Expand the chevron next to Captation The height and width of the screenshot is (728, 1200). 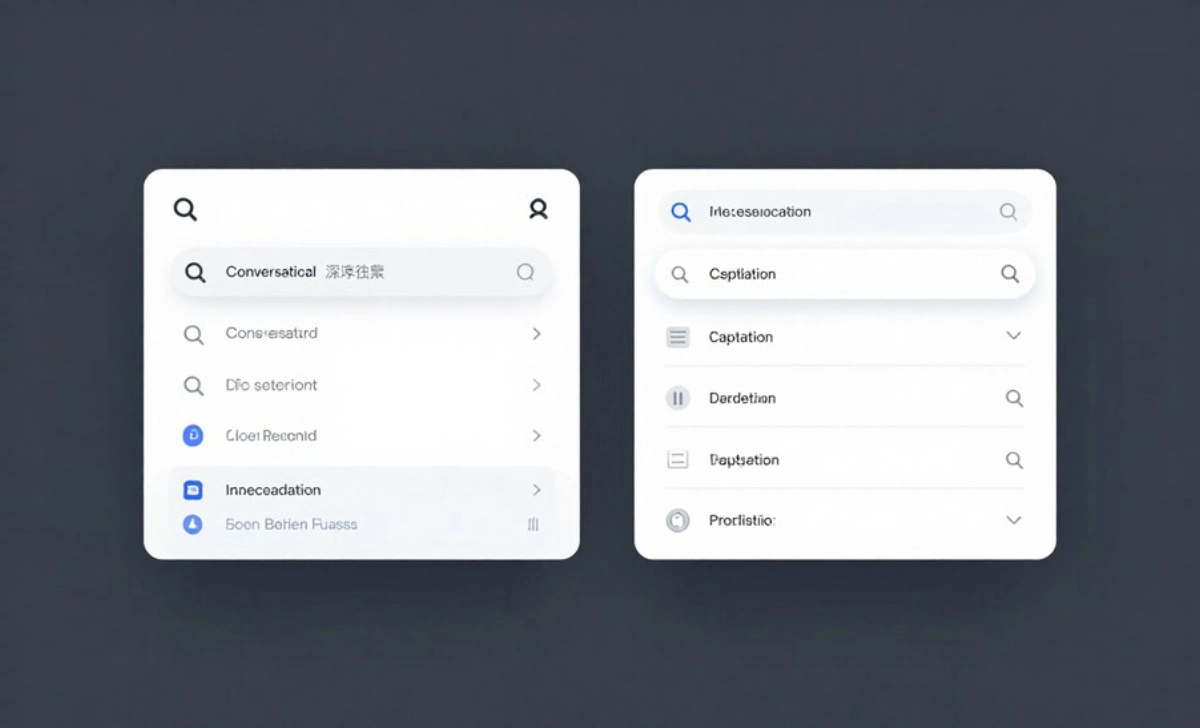click(x=1013, y=337)
